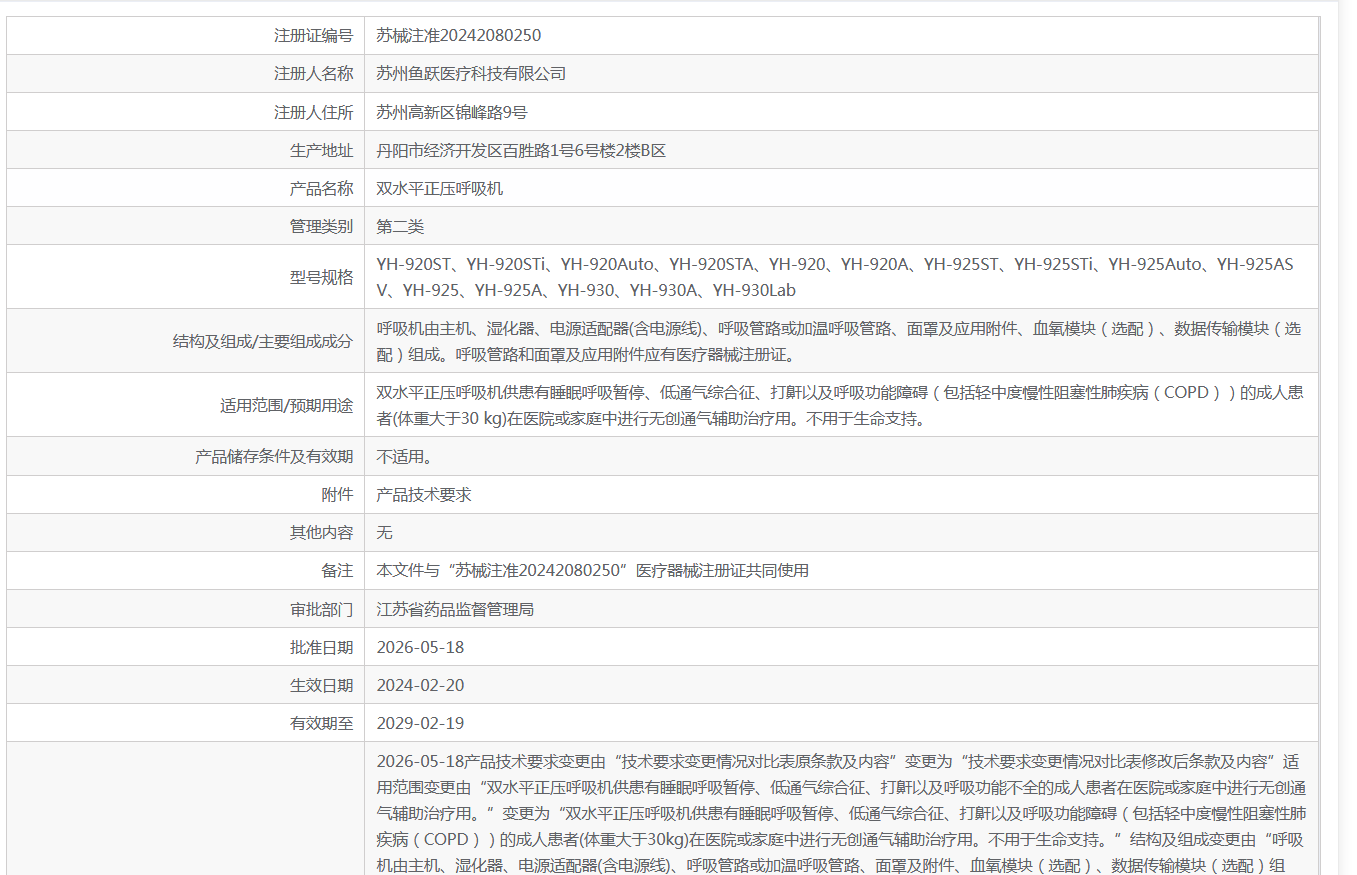Click the intended-use text mentioning COPD in 适用范围 row
Image resolution: width=1357 pixels, height=875 pixels.
click(840, 405)
